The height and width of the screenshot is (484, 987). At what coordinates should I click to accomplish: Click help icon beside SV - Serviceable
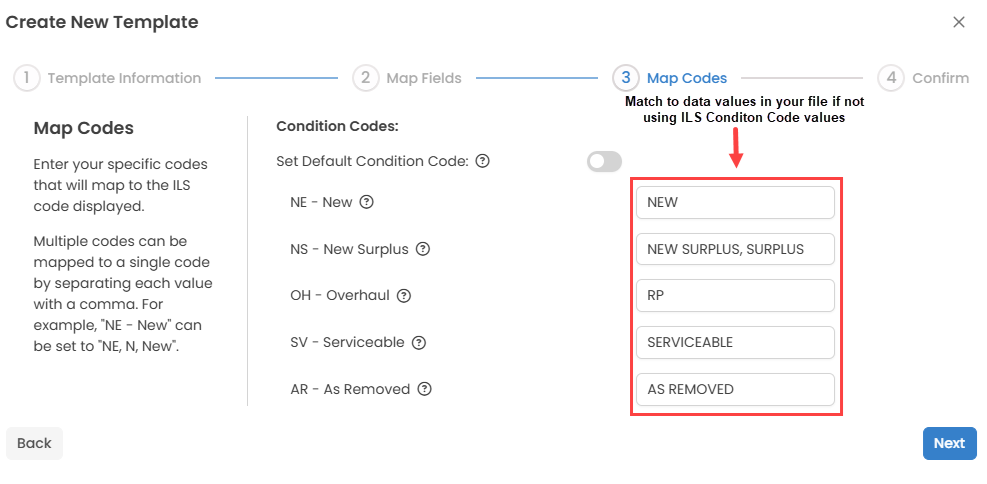pos(419,342)
